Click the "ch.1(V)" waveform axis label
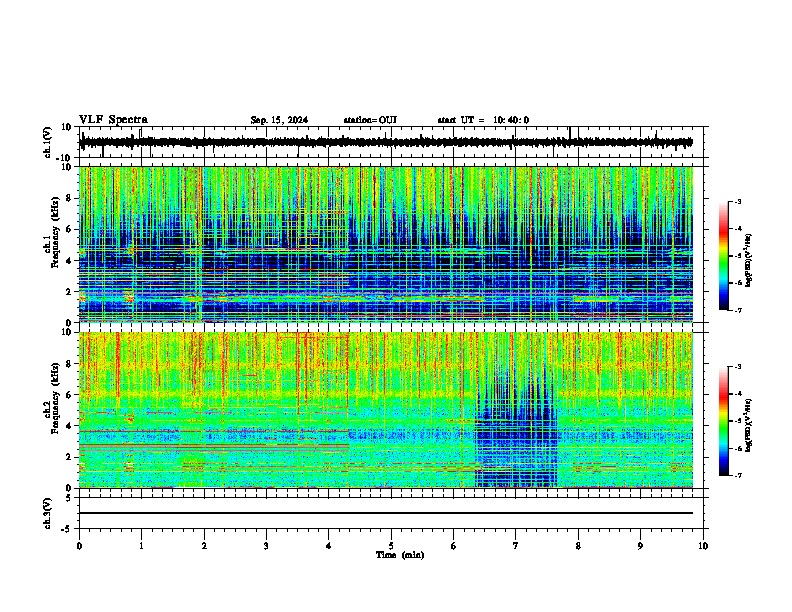The image size is (792, 612). coord(48,142)
